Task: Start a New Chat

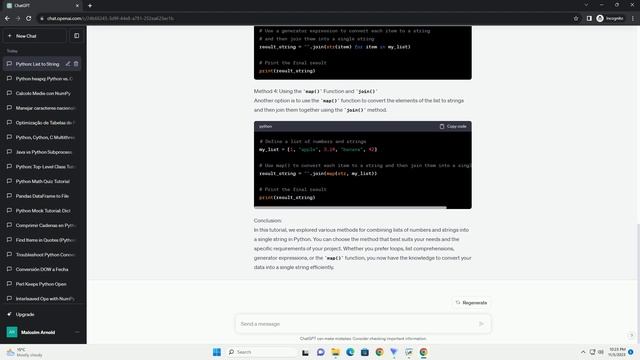Action: [x=35, y=36]
